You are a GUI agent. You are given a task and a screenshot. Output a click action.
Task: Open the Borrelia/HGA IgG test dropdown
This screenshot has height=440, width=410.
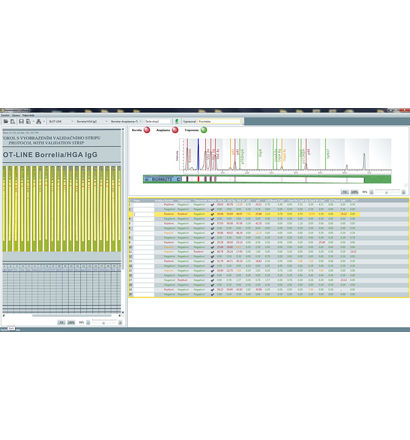coord(92,122)
